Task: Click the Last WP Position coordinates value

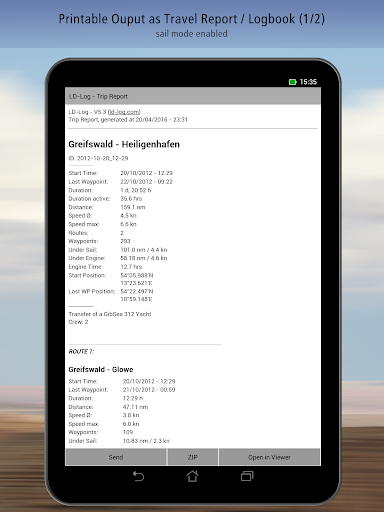Action: 137,295
